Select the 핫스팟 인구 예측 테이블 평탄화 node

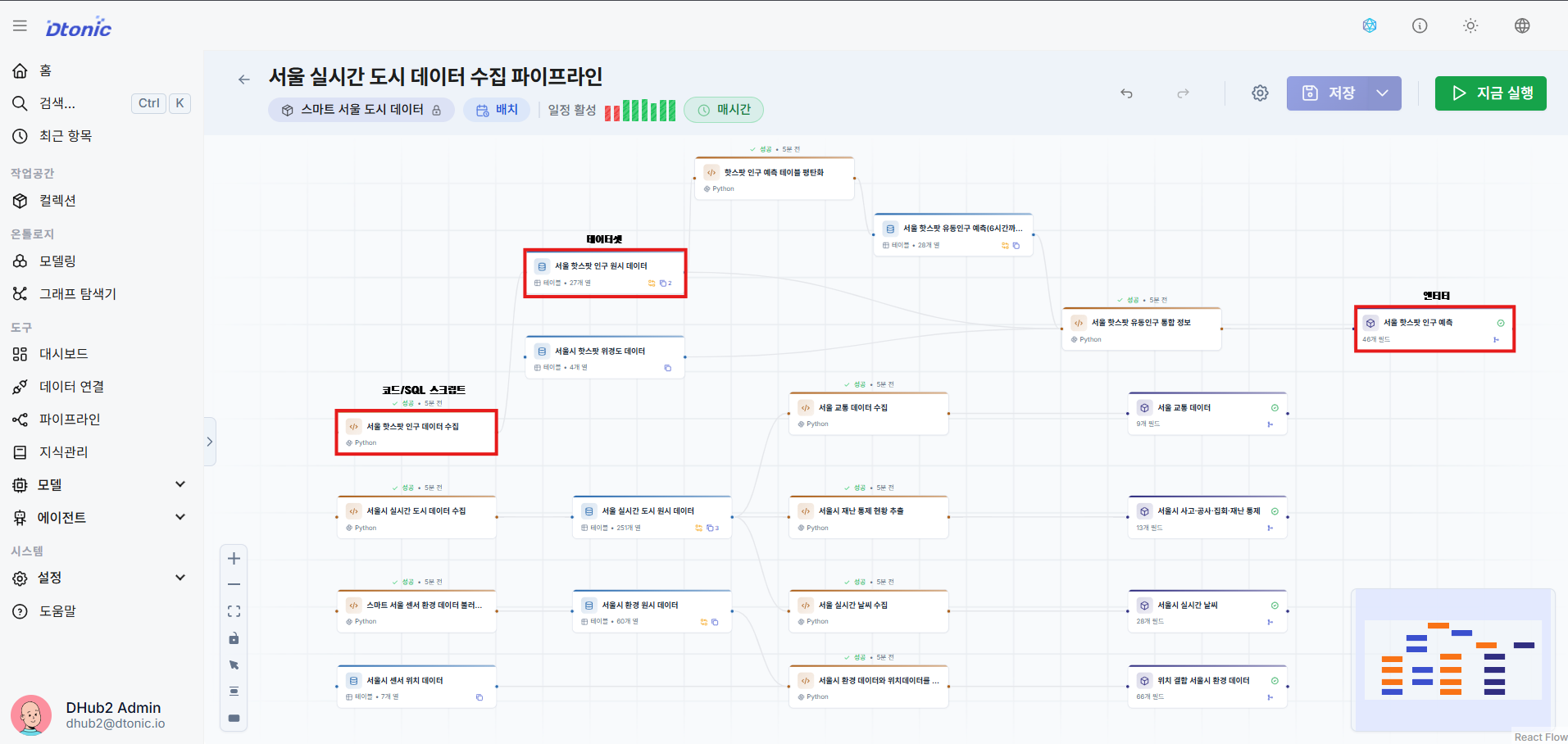tap(775, 179)
